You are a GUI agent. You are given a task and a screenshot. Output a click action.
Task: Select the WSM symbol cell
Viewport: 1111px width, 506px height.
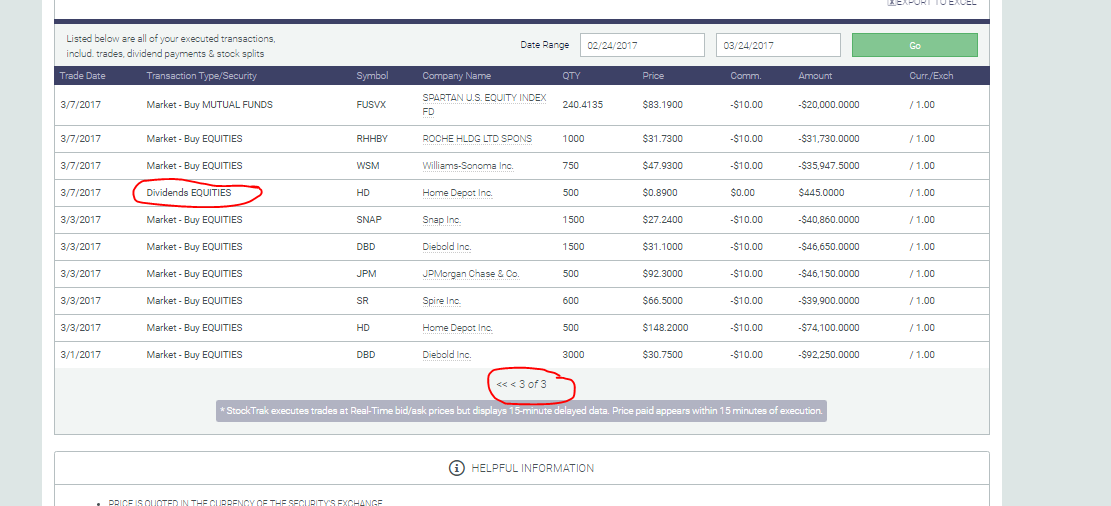point(367,166)
